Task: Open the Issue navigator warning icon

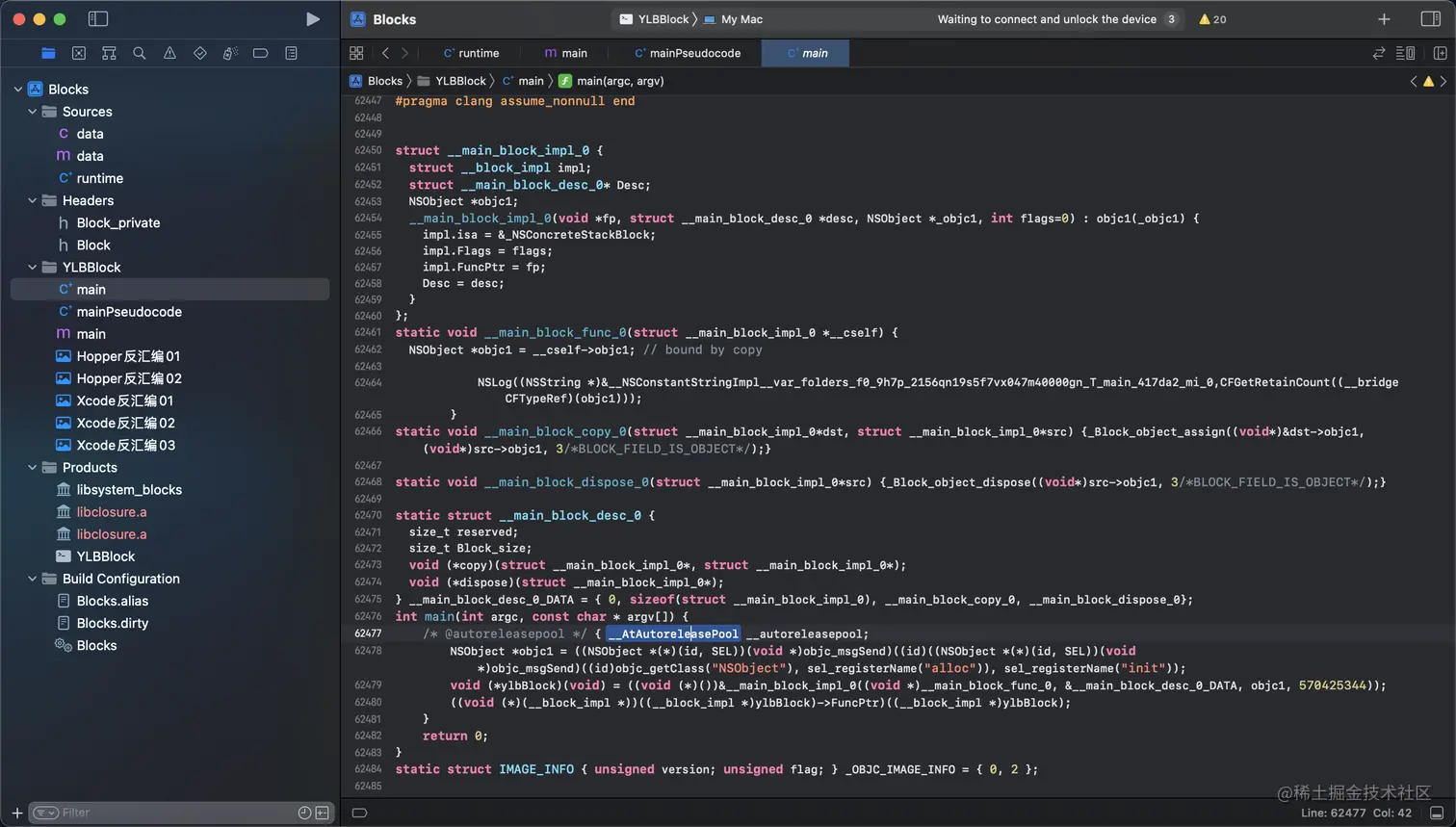Action: (x=169, y=53)
